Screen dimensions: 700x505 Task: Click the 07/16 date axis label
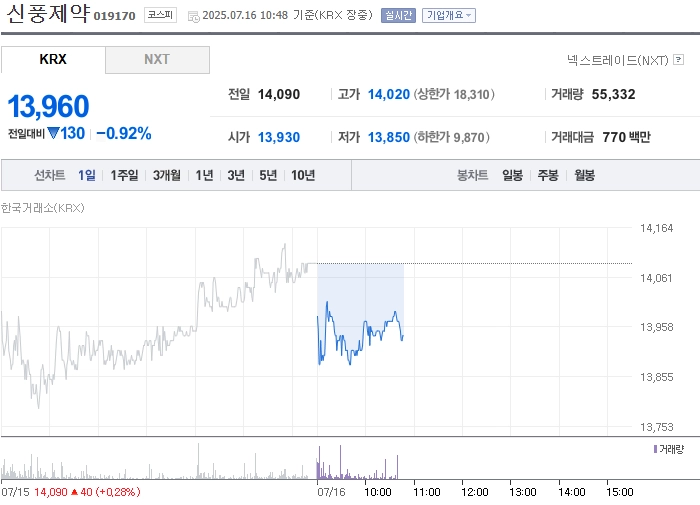click(331, 492)
